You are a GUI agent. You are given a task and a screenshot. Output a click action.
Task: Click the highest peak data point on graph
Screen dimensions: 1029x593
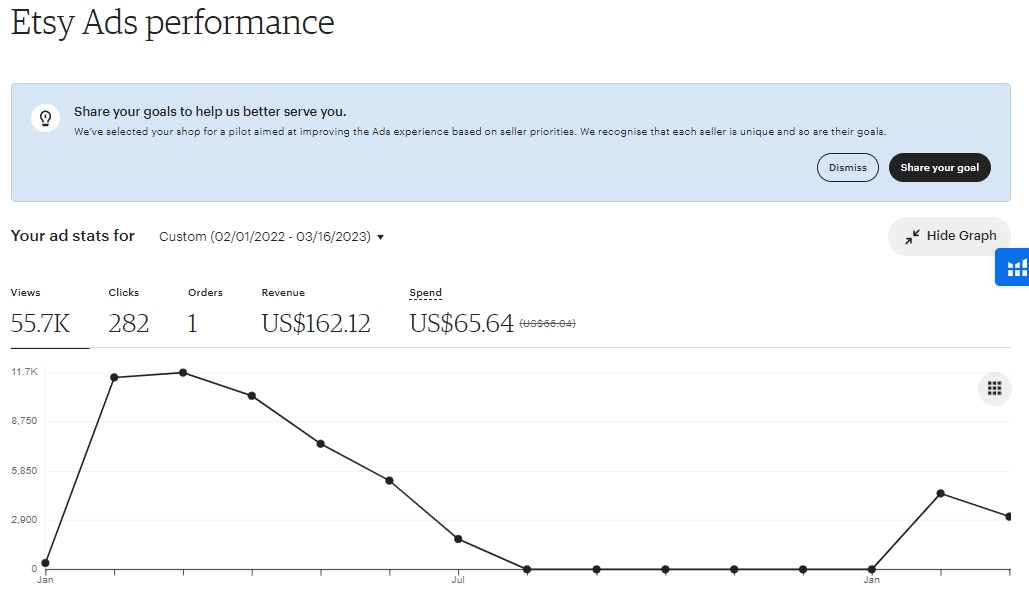point(183,373)
